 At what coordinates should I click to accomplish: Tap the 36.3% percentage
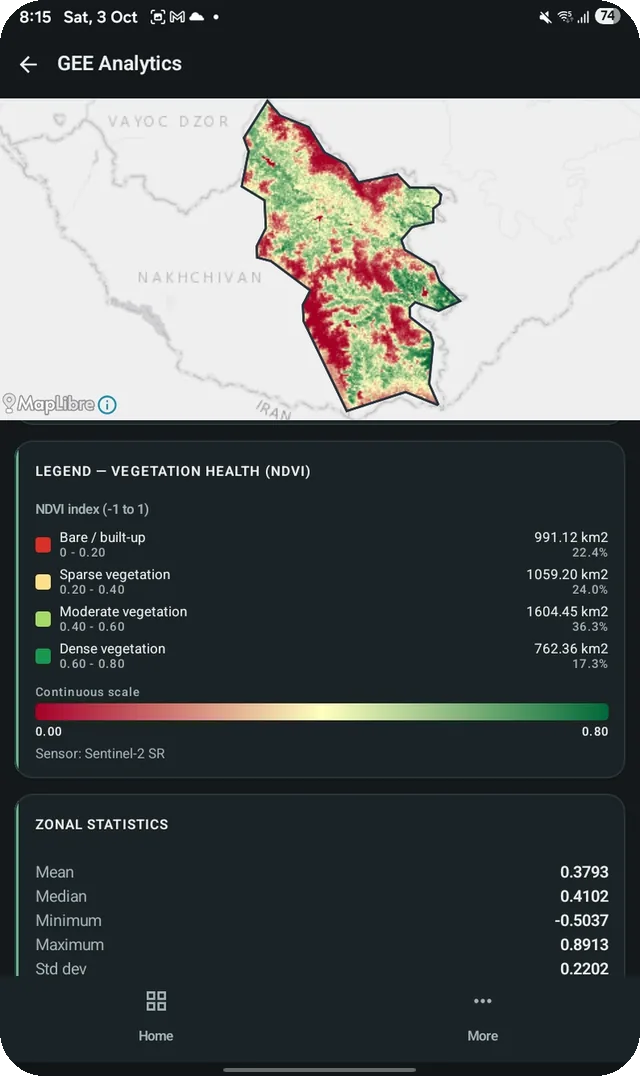pyautogui.click(x=590, y=627)
